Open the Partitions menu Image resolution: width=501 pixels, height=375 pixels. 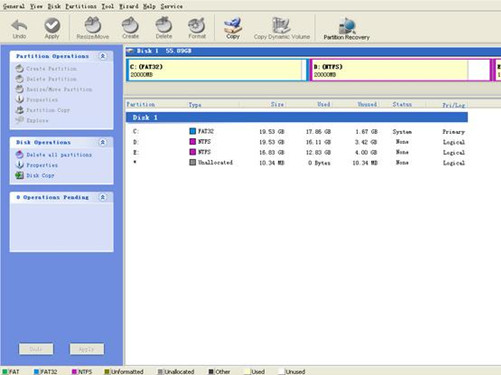tap(81, 6)
